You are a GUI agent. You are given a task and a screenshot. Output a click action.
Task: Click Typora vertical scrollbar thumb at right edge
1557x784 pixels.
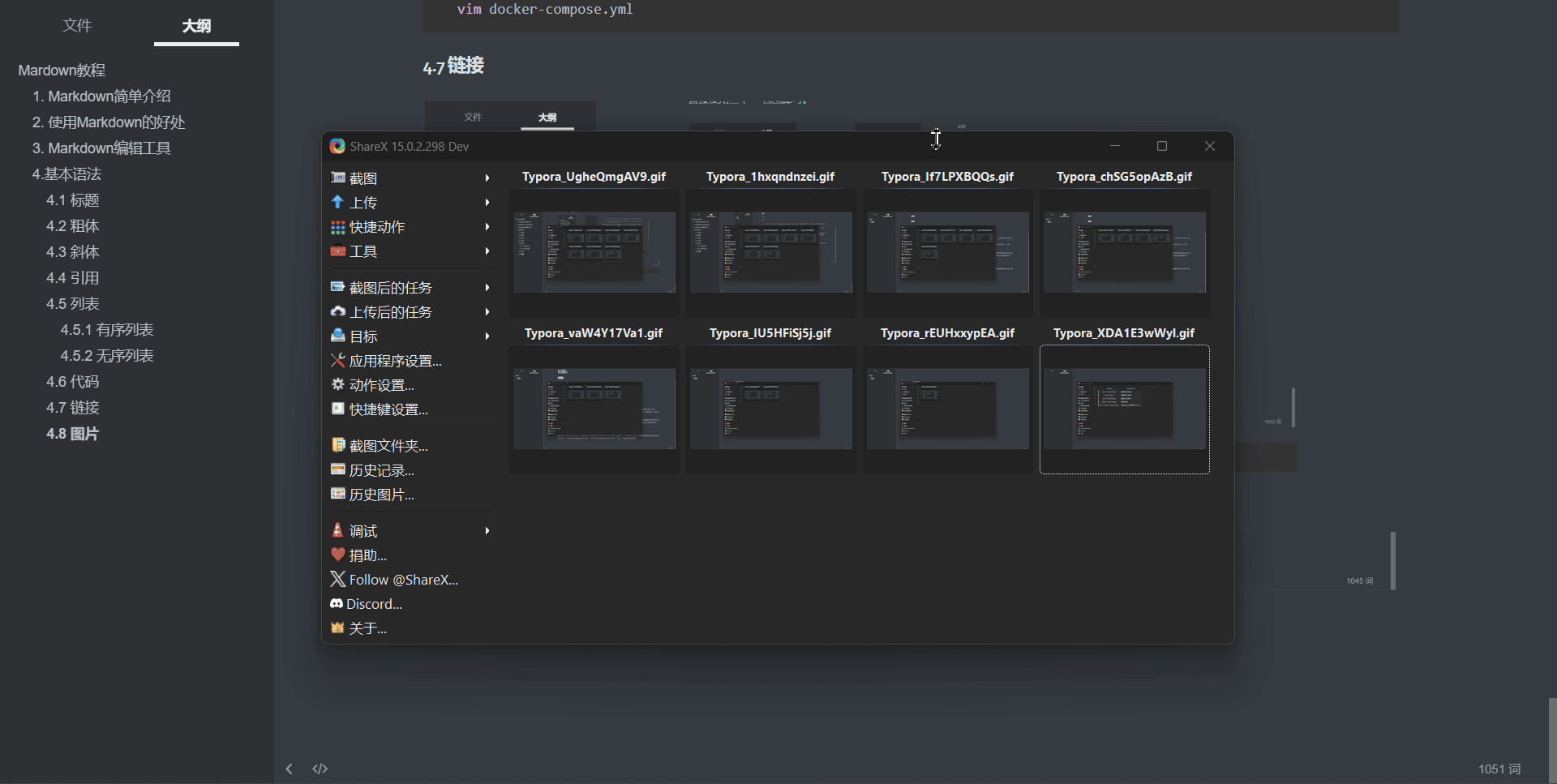pyautogui.click(x=1552, y=739)
